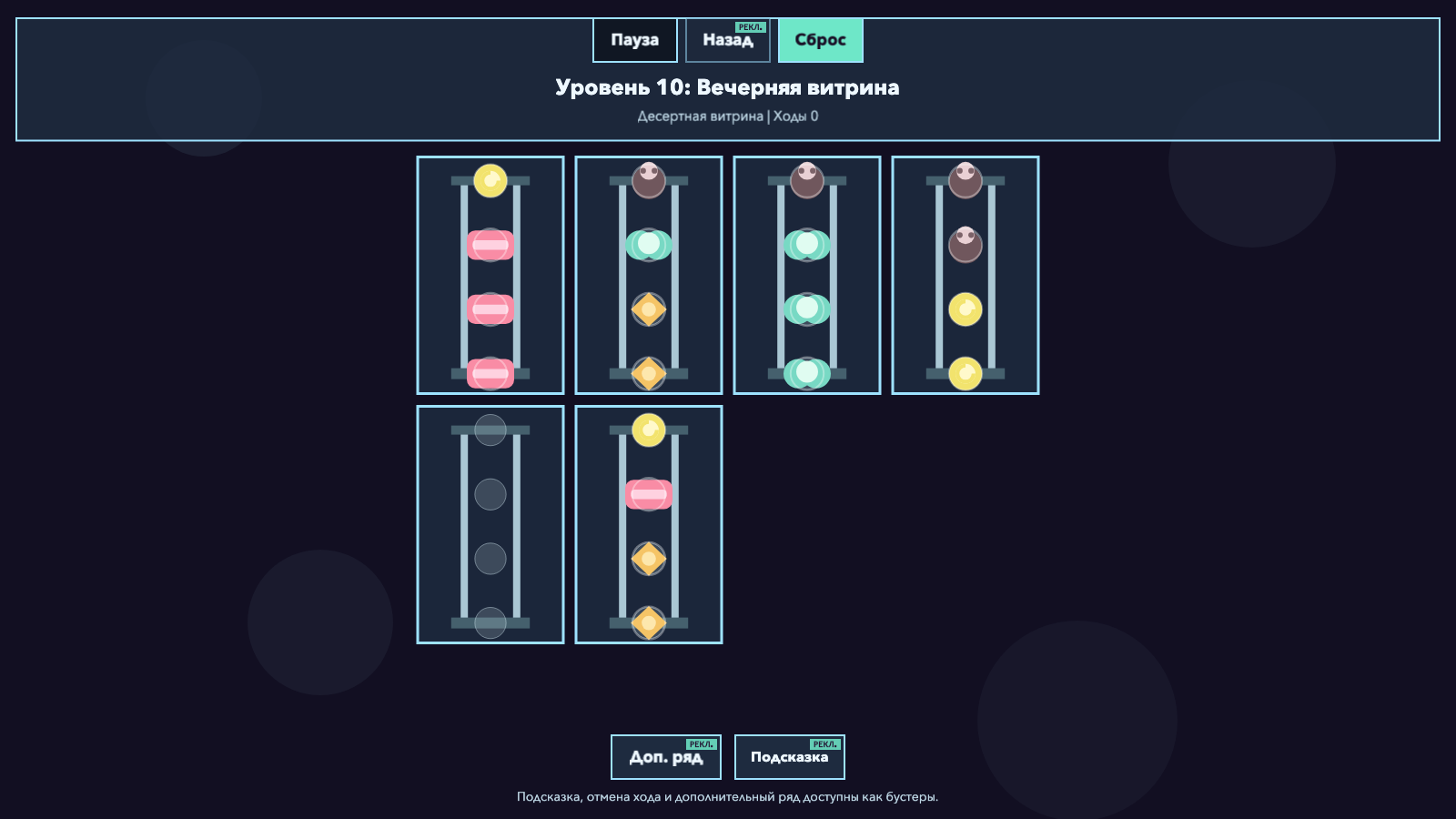The height and width of the screenshot is (819, 1456).
Task: Click the Назад undo button
Action: click(727, 40)
